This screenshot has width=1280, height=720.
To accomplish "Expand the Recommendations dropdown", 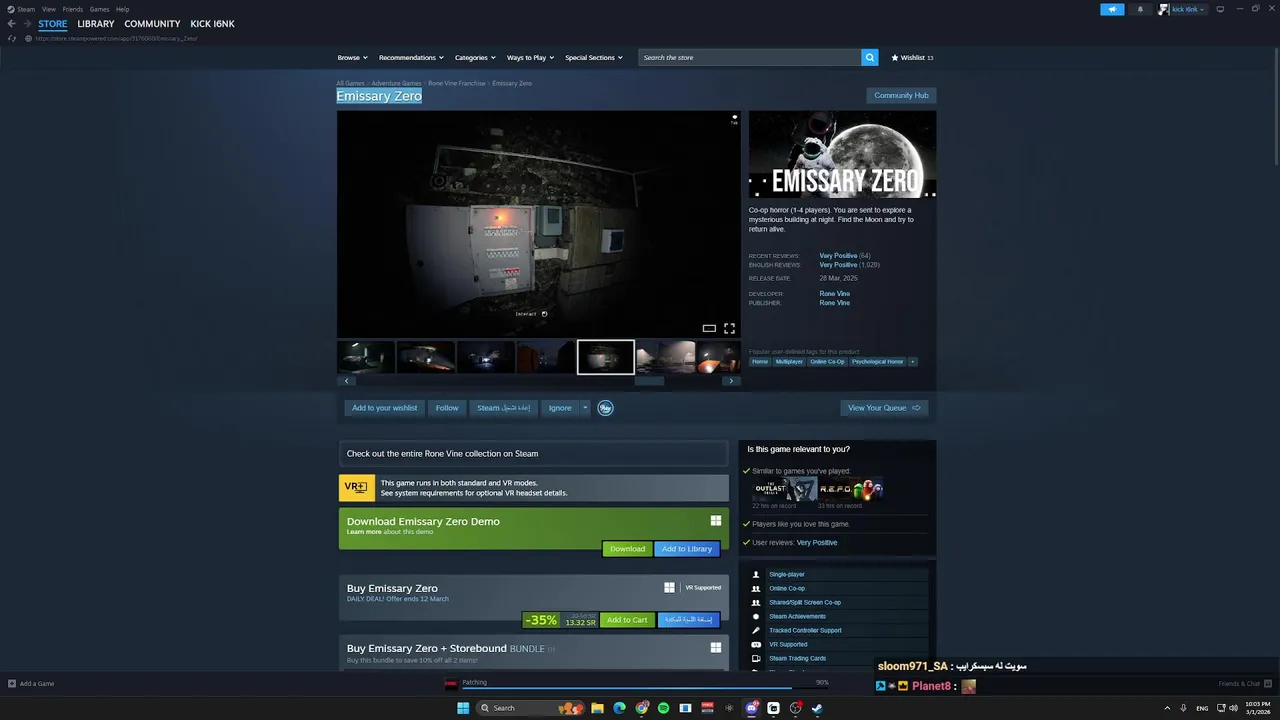I will tap(411, 58).
